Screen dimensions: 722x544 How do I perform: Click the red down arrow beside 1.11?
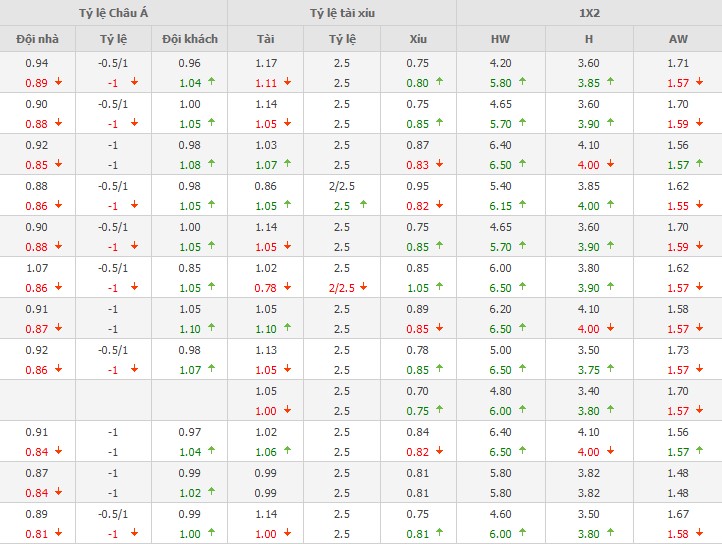(x=288, y=82)
